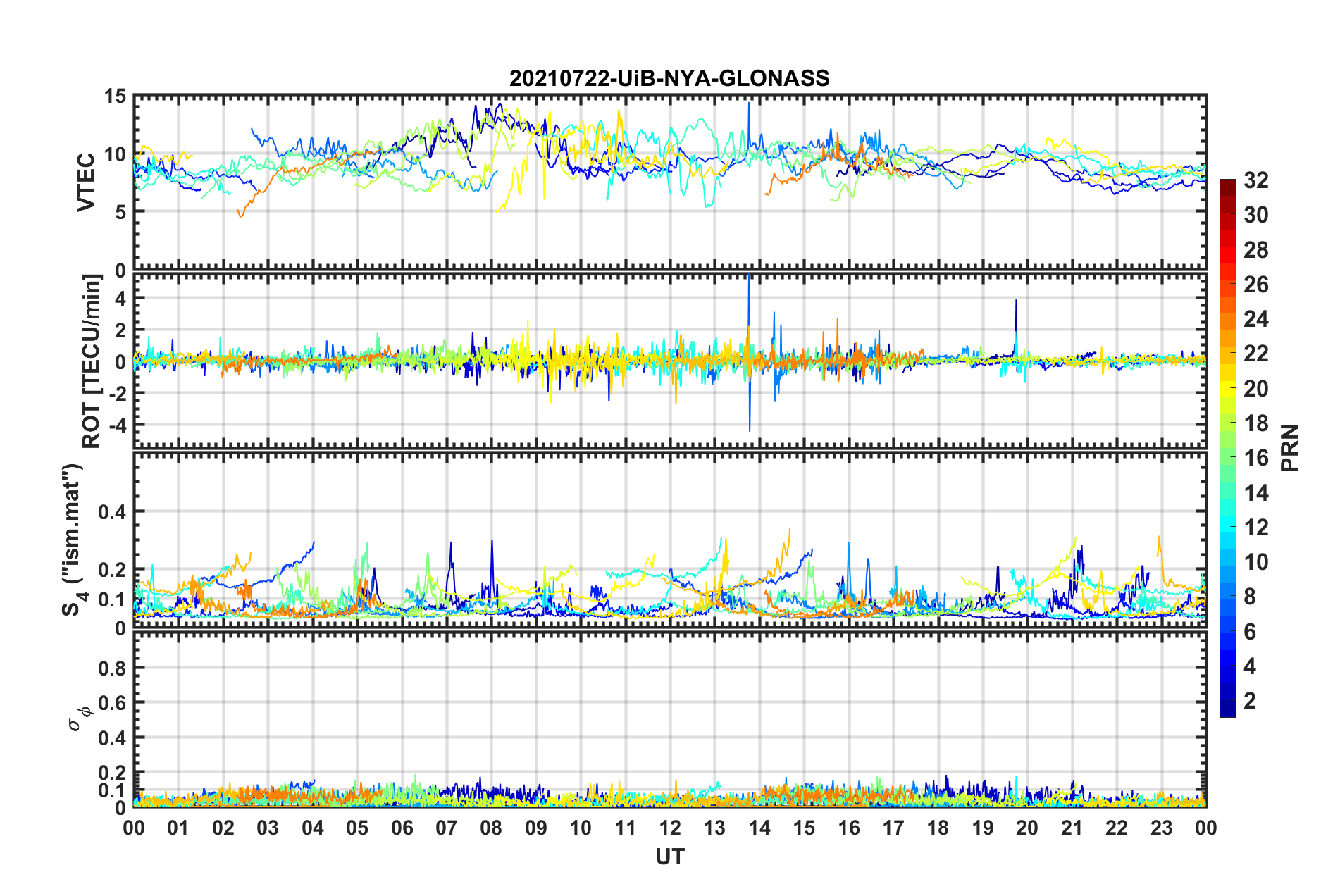Click the colorbar tick label 2
This screenshot has width=1340, height=896.
(x=1250, y=701)
